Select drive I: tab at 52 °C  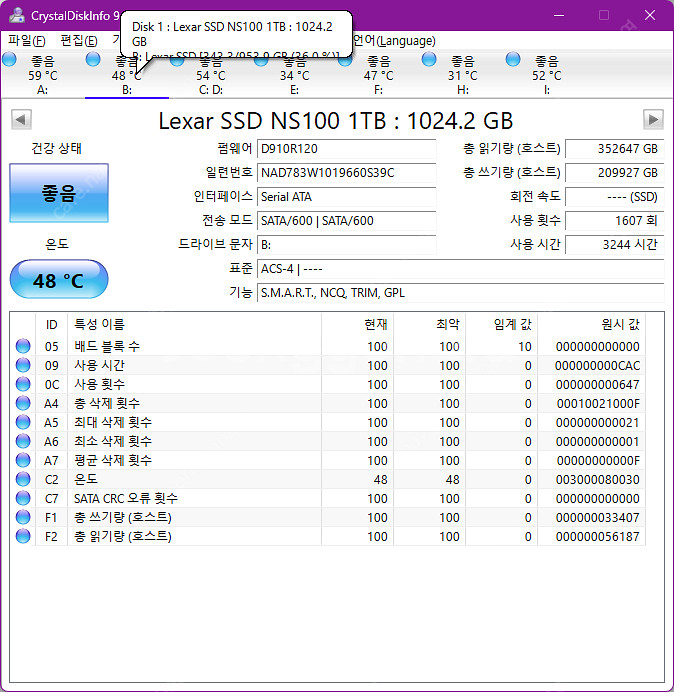point(546,75)
